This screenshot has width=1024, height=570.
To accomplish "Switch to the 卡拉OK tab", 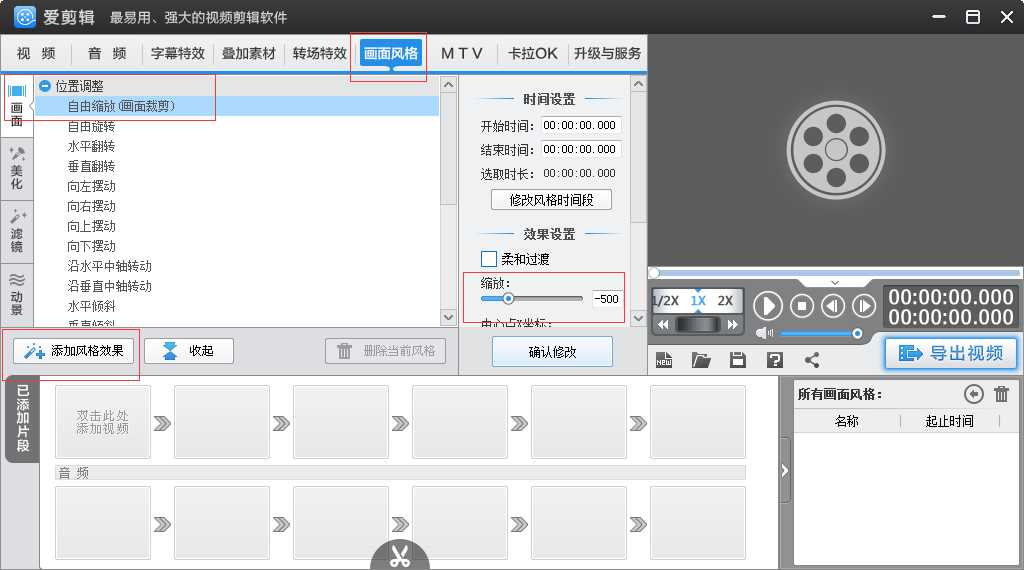I will click(533, 53).
